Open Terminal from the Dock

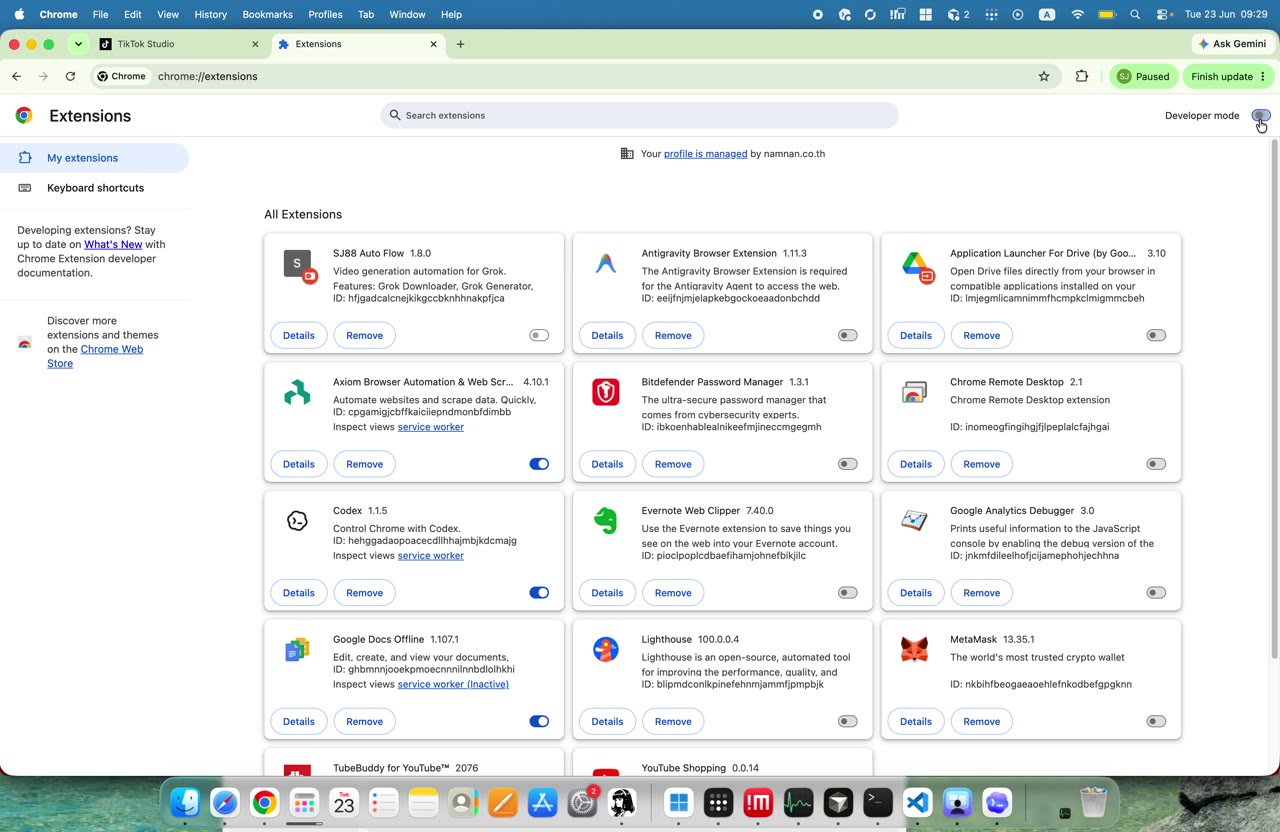pyautogui.click(x=878, y=802)
